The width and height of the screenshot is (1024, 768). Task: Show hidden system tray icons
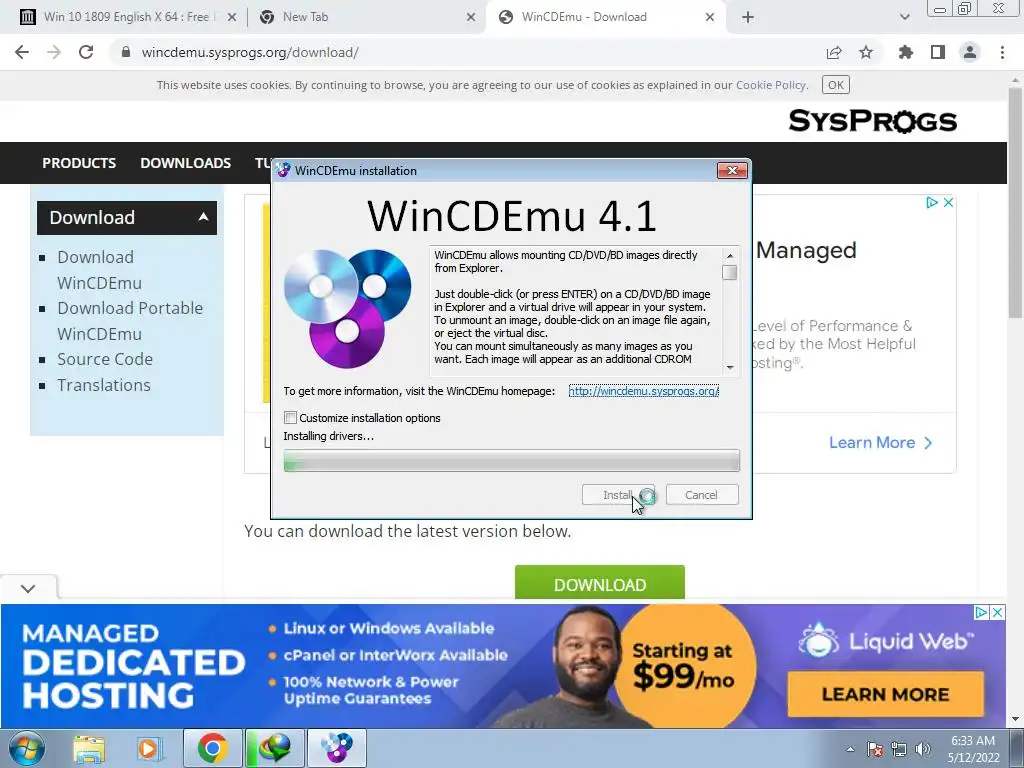coord(850,749)
